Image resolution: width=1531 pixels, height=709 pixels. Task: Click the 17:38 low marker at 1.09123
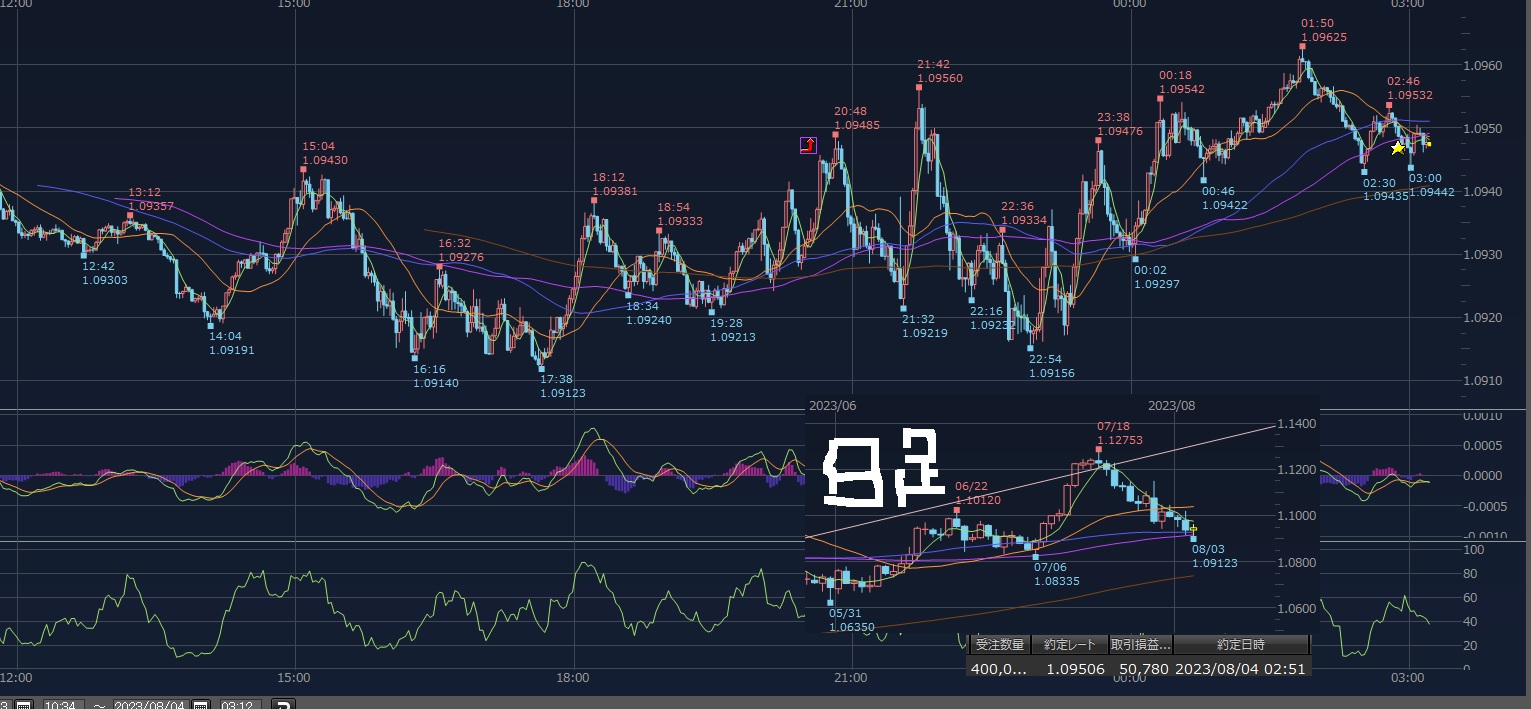pos(542,368)
